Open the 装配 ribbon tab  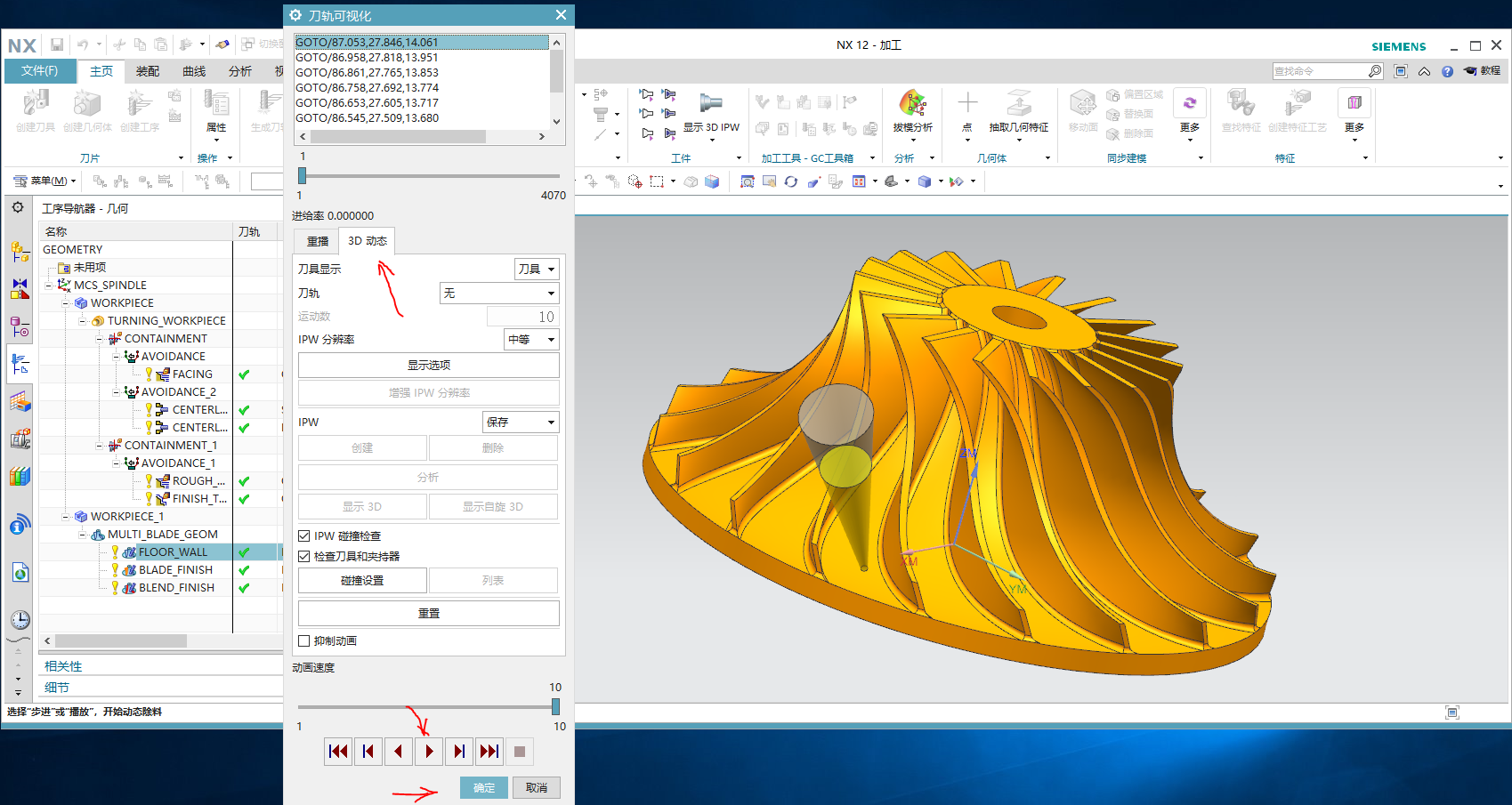coord(148,71)
